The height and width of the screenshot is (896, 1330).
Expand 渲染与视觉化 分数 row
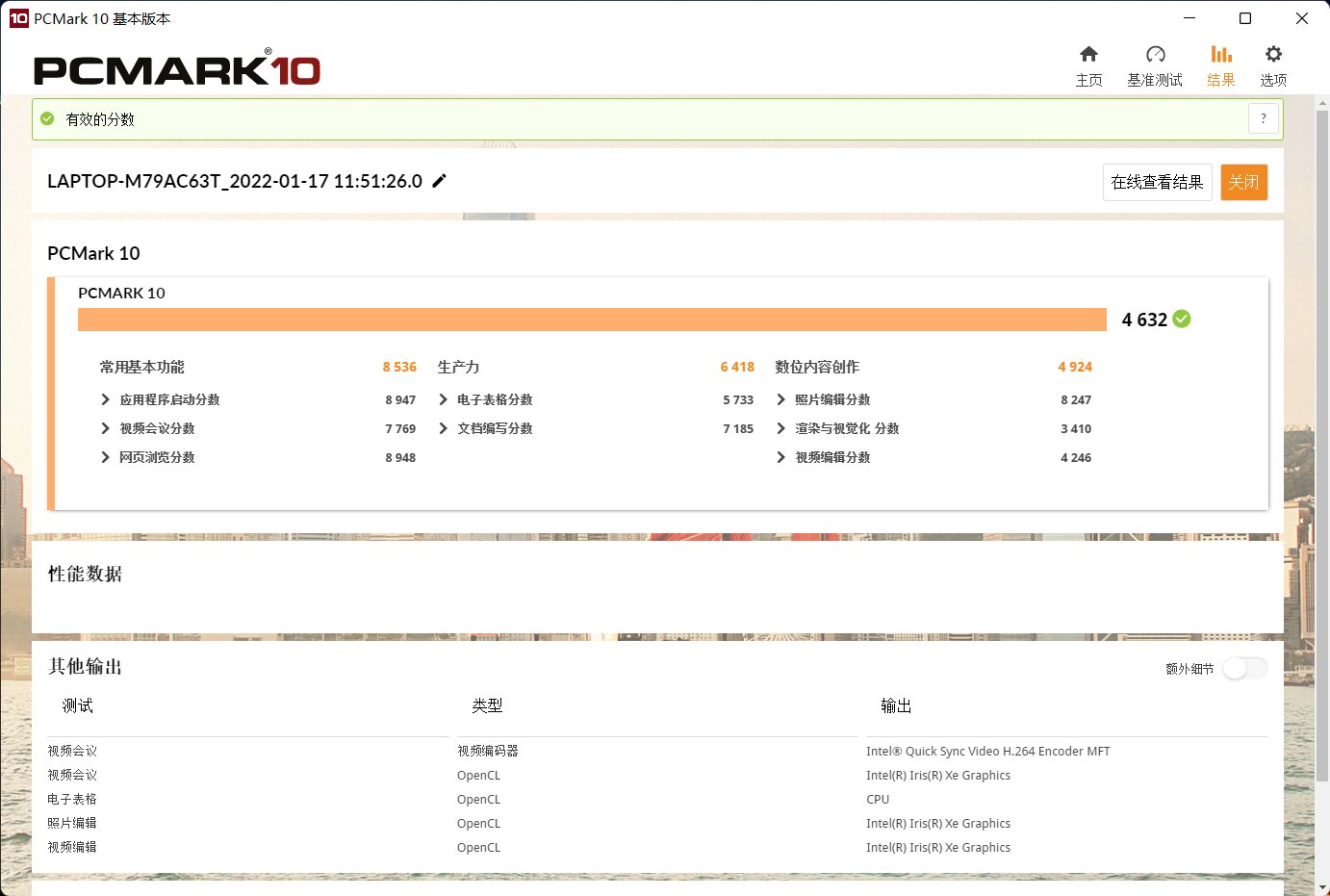[781, 428]
